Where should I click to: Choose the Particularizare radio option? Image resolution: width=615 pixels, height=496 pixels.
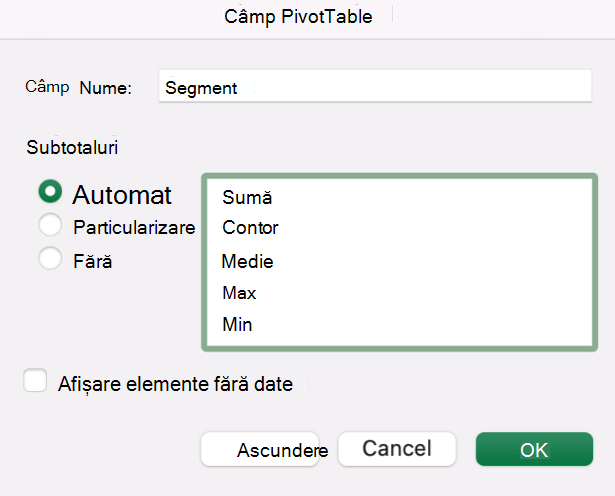50,225
